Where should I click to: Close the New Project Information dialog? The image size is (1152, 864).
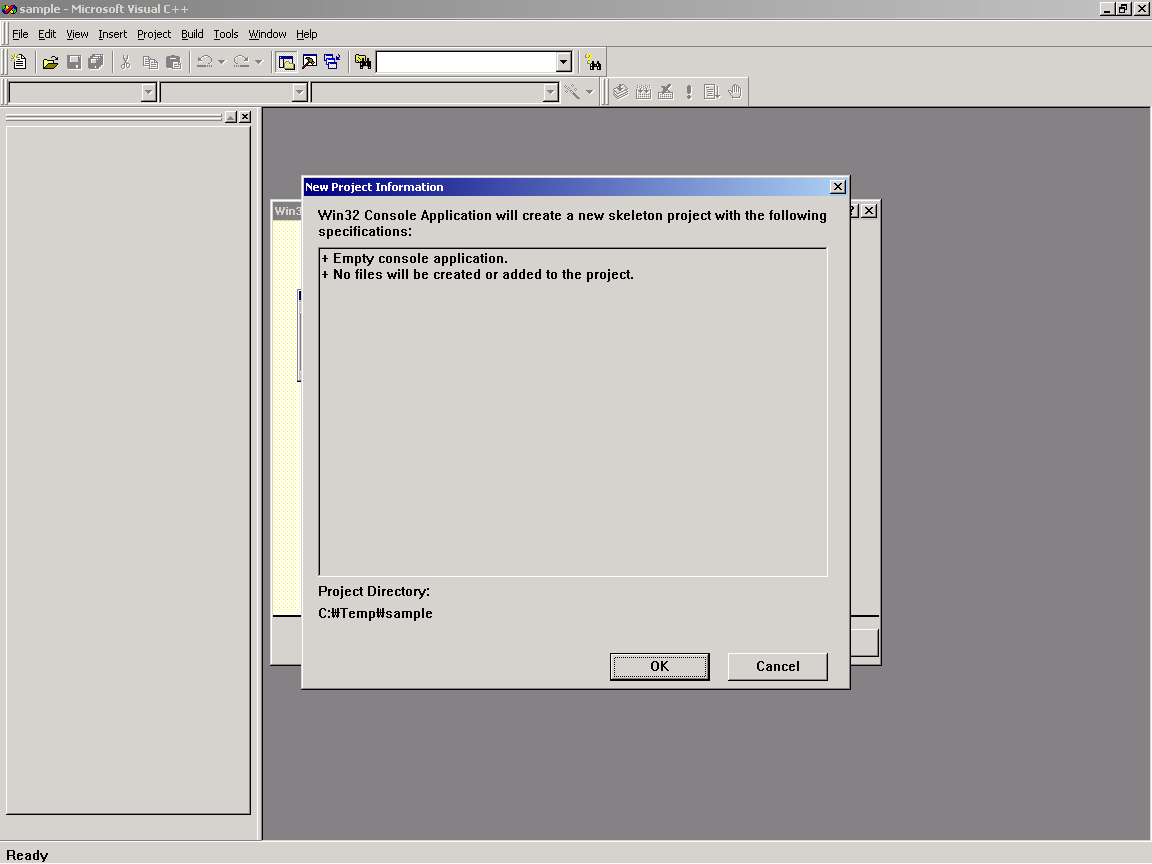pyautogui.click(x=838, y=187)
